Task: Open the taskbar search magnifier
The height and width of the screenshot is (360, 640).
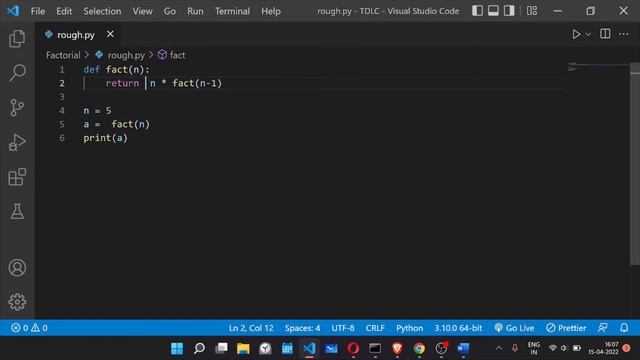Action: [x=199, y=349]
